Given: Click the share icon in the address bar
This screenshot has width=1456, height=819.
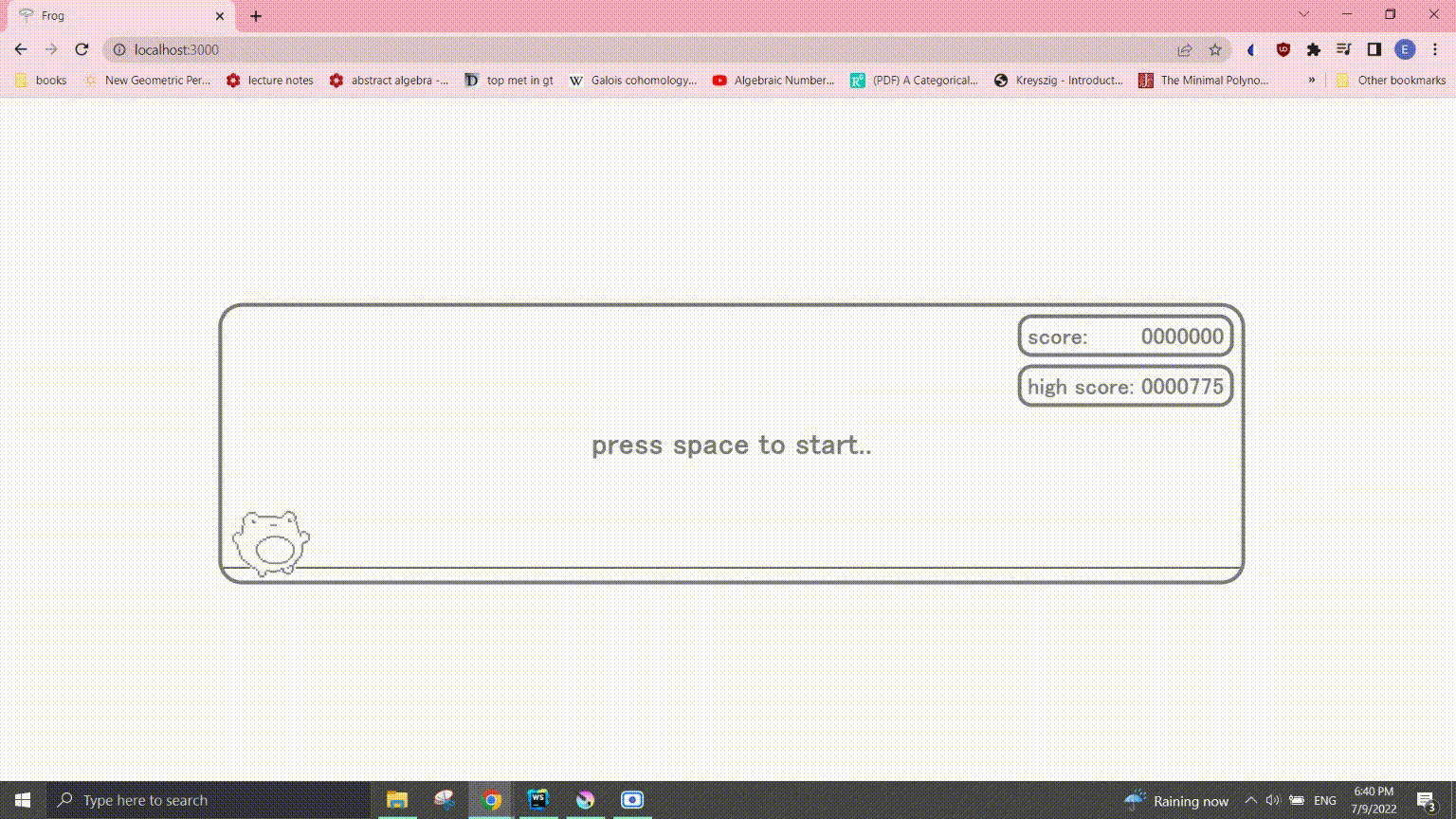Looking at the screenshot, I should (1185, 49).
